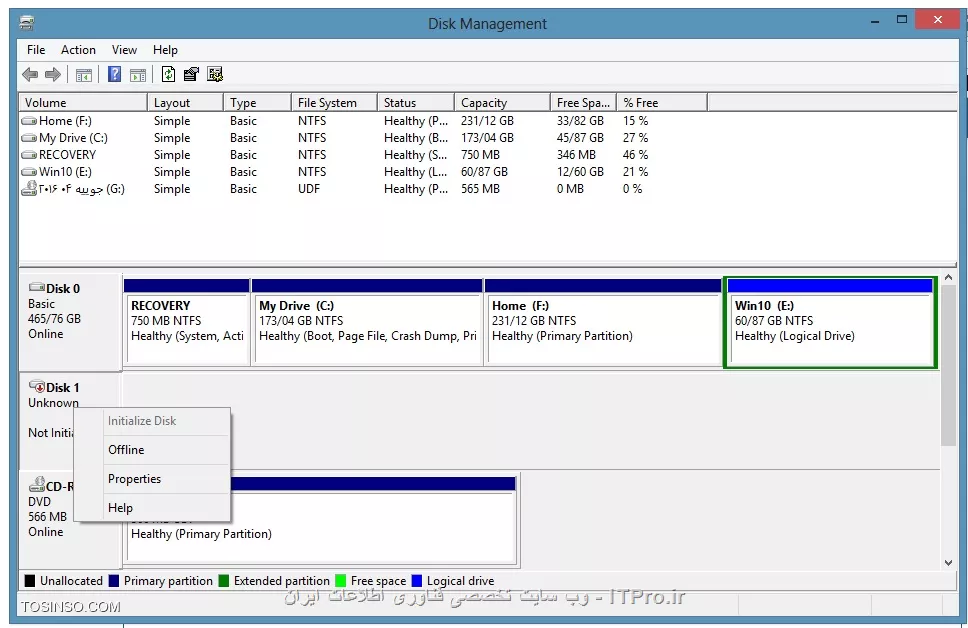This screenshot has width=968, height=628.
Task: Click the CD-ROM drive icon in graphical view
Action: (x=36, y=484)
